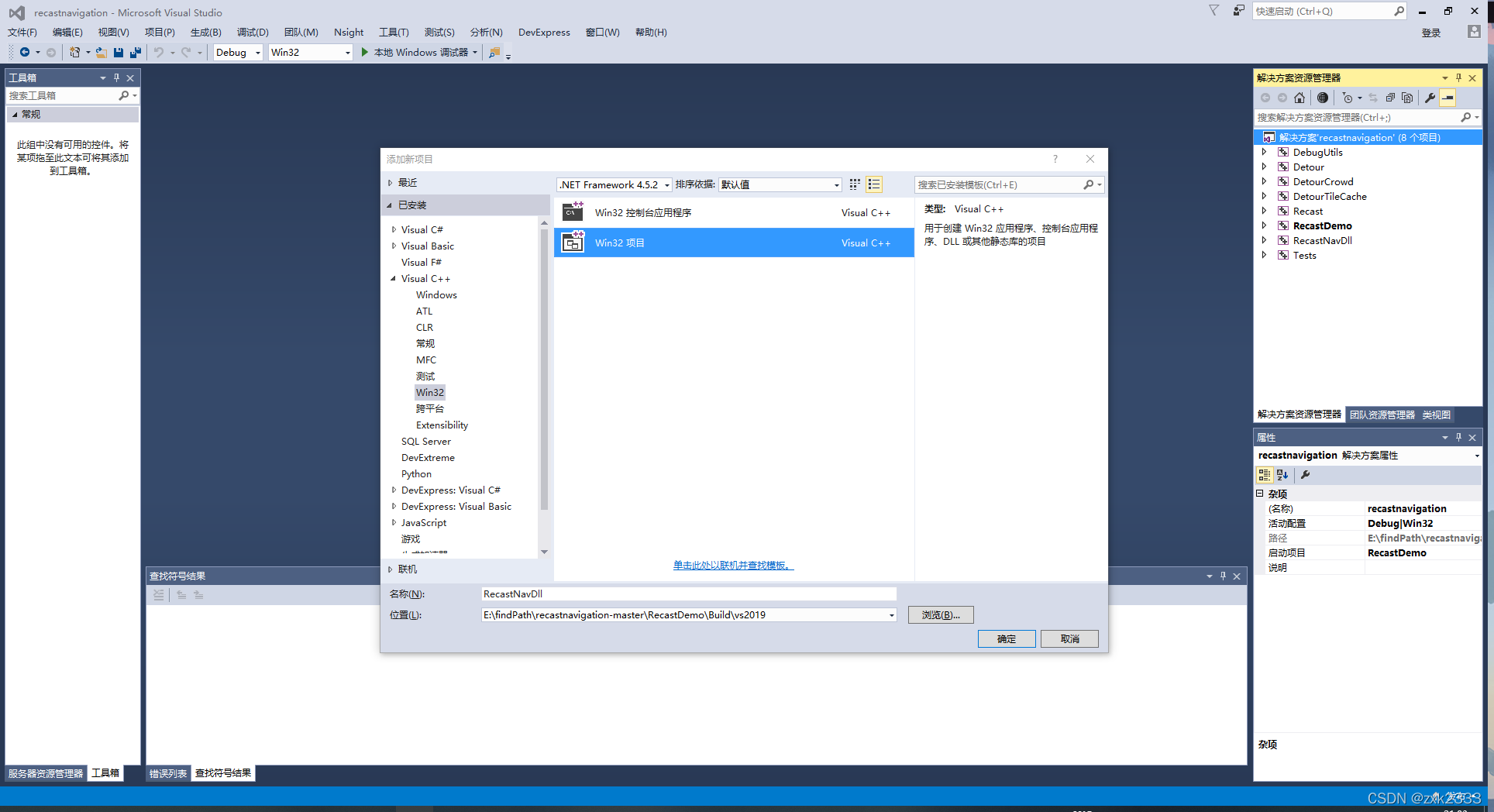Switch template list to medium icons list view
1494x812 pixels.
(x=874, y=184)
